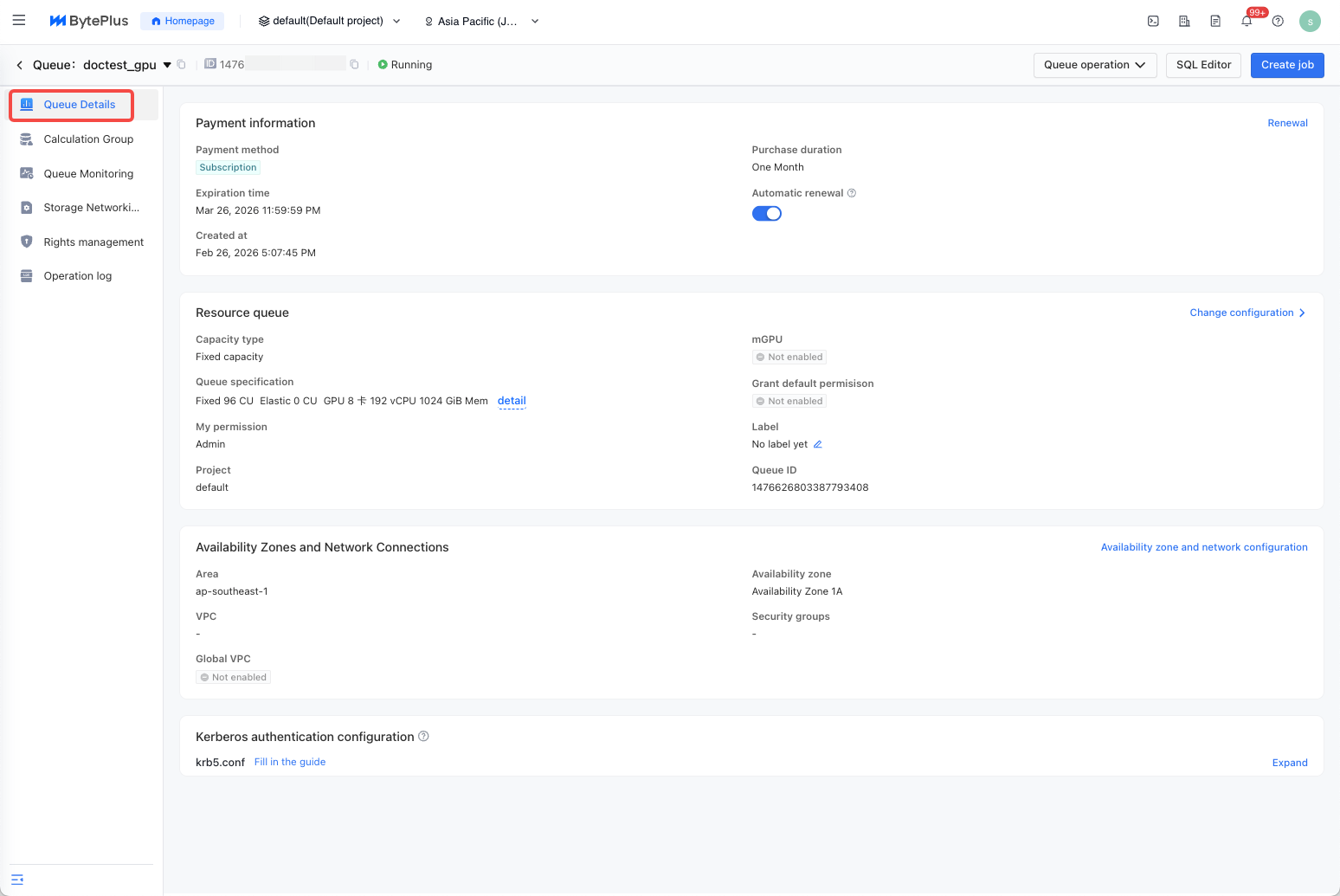Click the notification bell icon

(x=1247, y=21)
